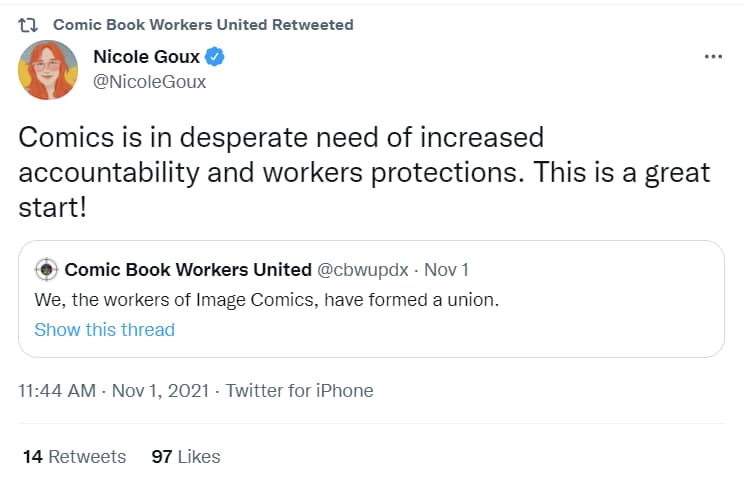Open quoted Comic Book Workers United name
744x488 pixels.
[188, 270]
